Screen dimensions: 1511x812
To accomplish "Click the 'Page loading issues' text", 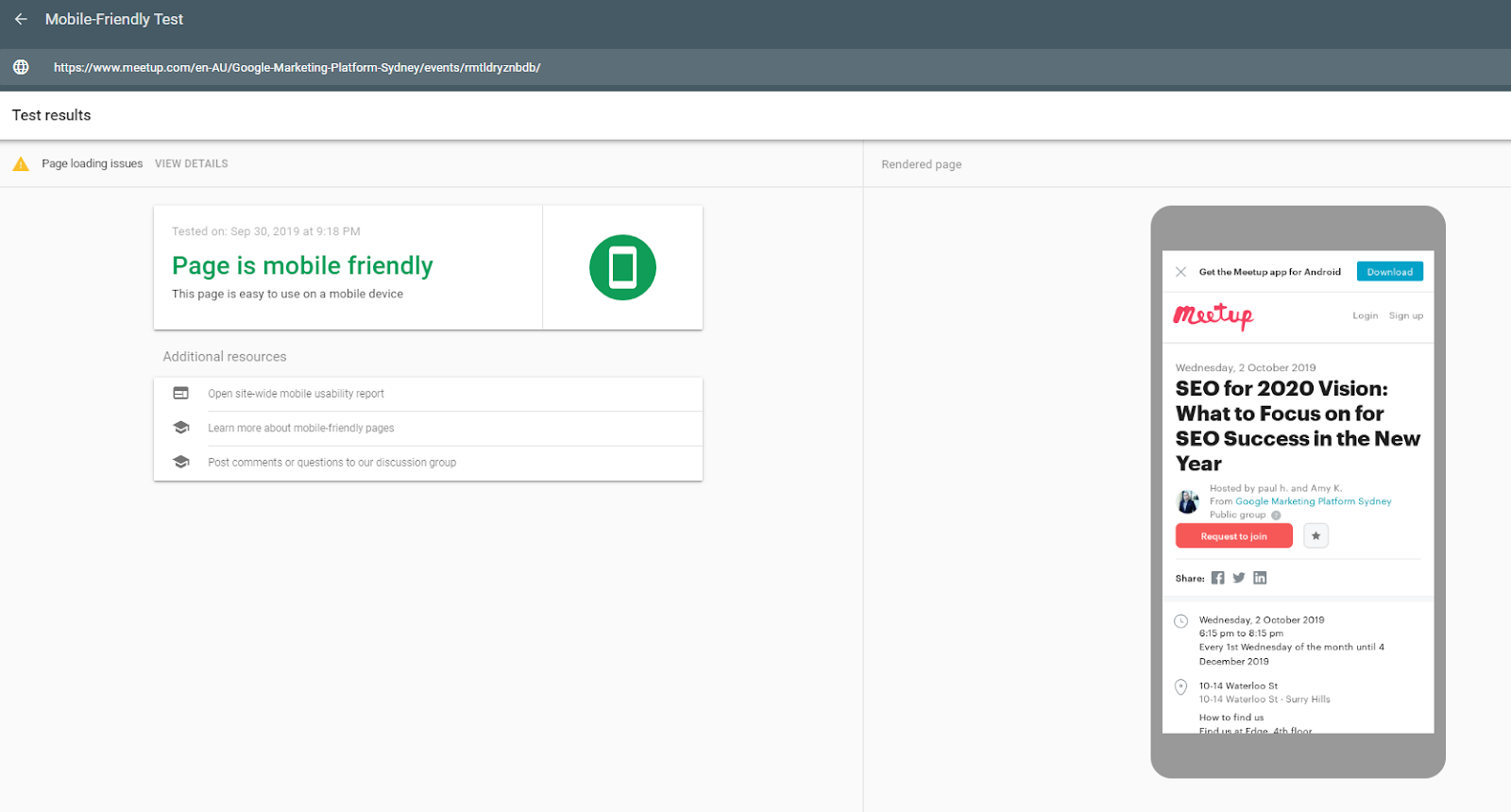I will 92,163.
